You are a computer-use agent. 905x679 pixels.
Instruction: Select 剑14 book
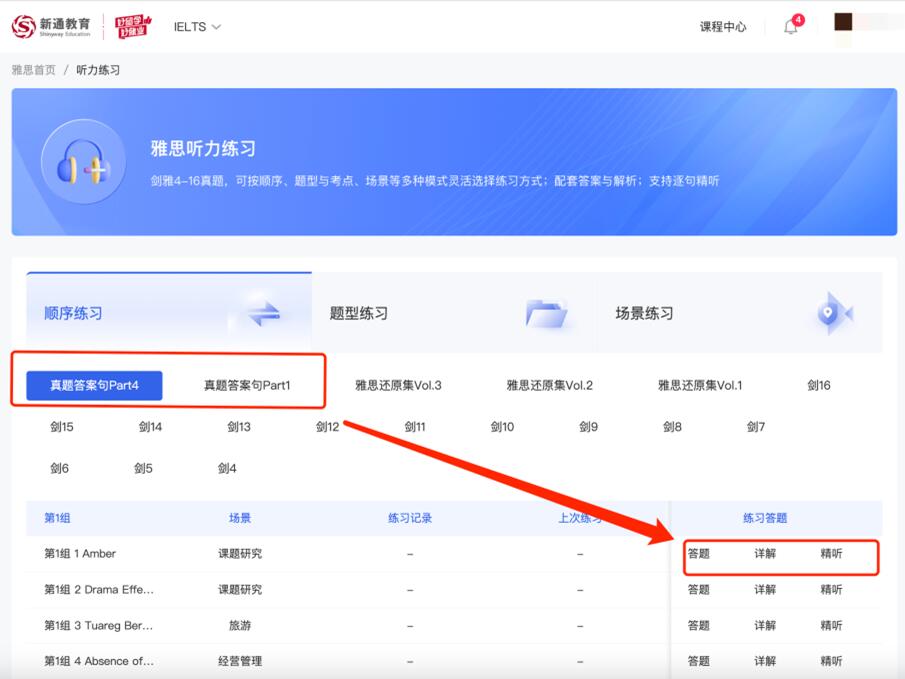[150, 427]
